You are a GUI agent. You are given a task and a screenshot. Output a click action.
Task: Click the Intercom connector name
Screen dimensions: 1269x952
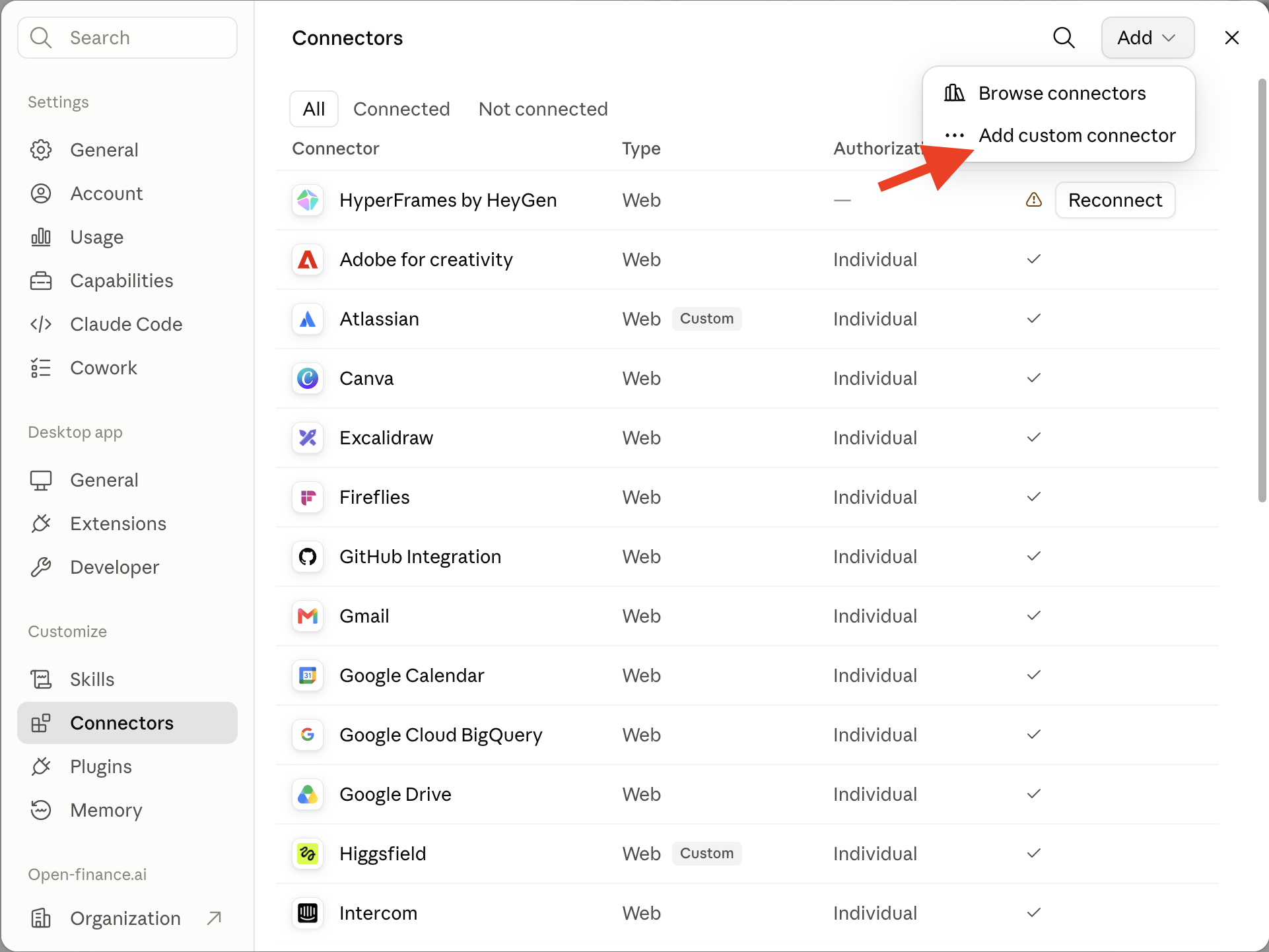[x=378, y=913]
